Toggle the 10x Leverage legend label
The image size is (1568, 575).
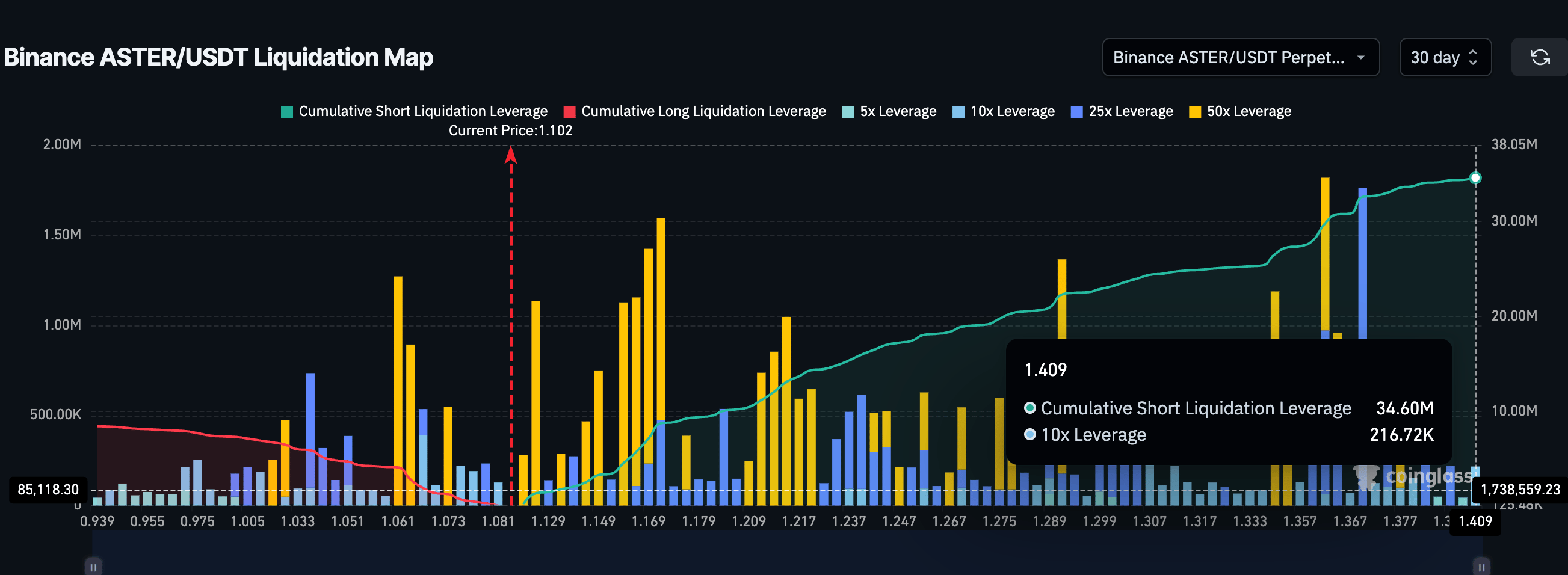(x=1011, y=111)
